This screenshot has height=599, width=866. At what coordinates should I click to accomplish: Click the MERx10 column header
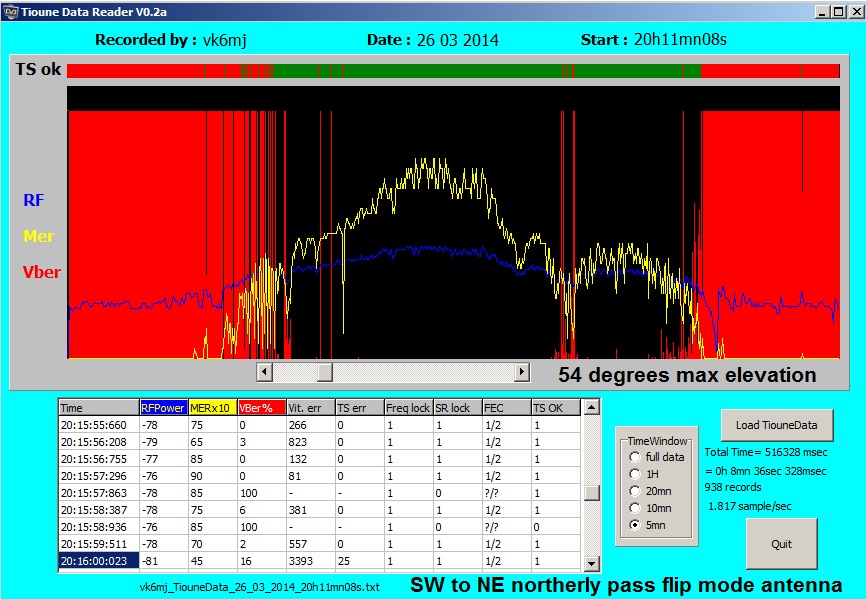(x=212, y=408)
